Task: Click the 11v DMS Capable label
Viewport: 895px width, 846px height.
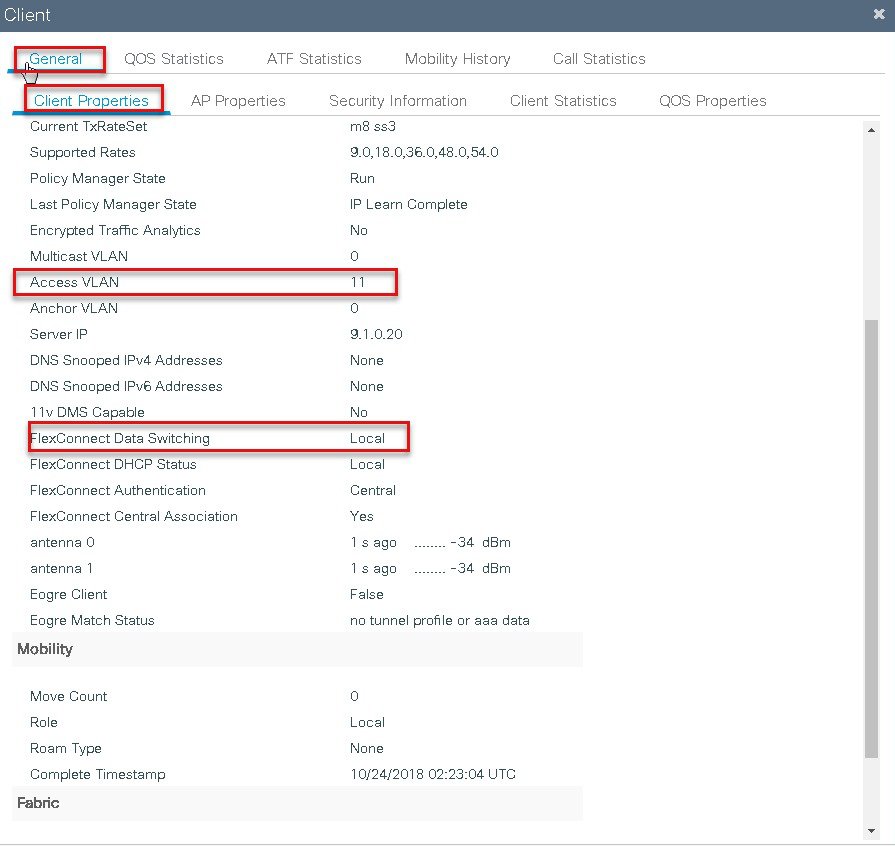Action: (87, 412)
